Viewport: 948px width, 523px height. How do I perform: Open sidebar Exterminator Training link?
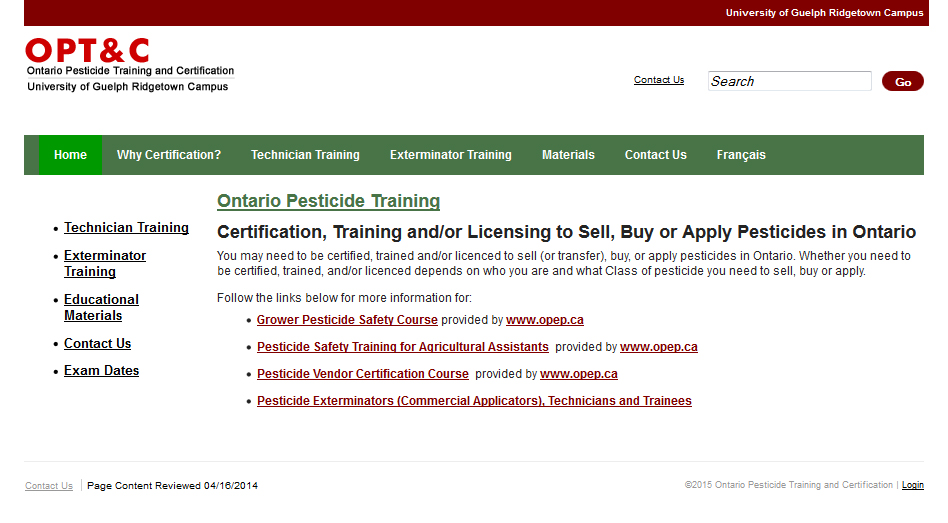[105, 264]
